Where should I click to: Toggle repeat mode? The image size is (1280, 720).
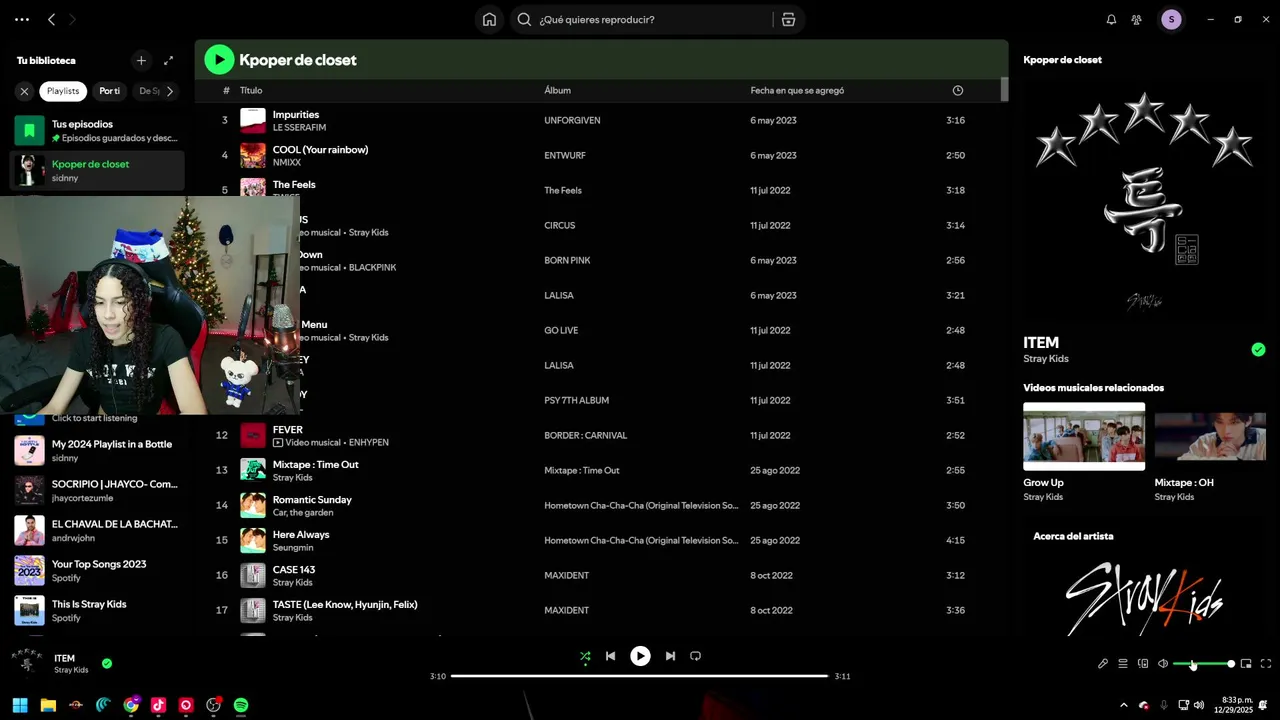pyautogui.click(x=695, y=656)
